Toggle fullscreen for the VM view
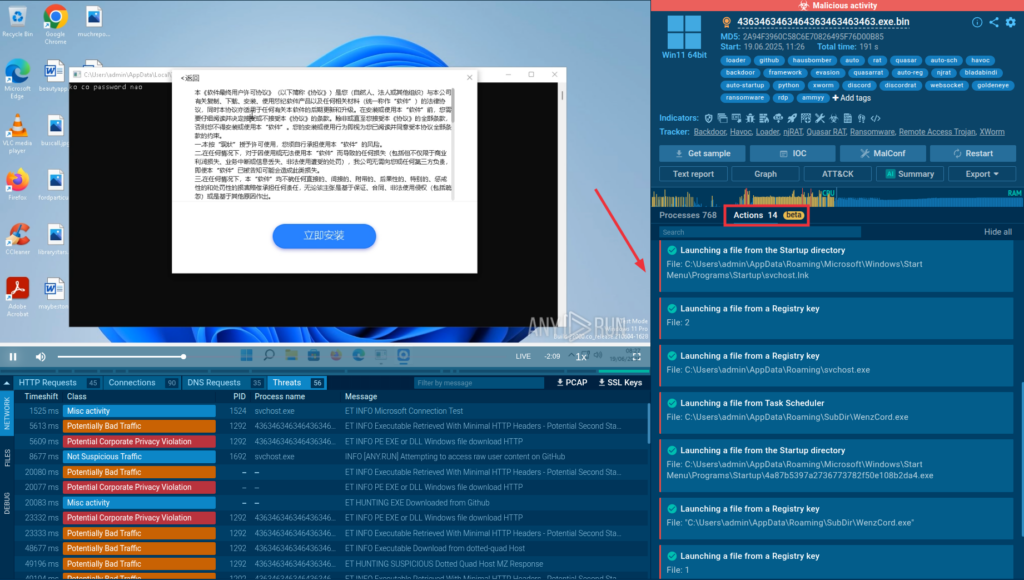 pyautogui.click(x=636, y=357)
